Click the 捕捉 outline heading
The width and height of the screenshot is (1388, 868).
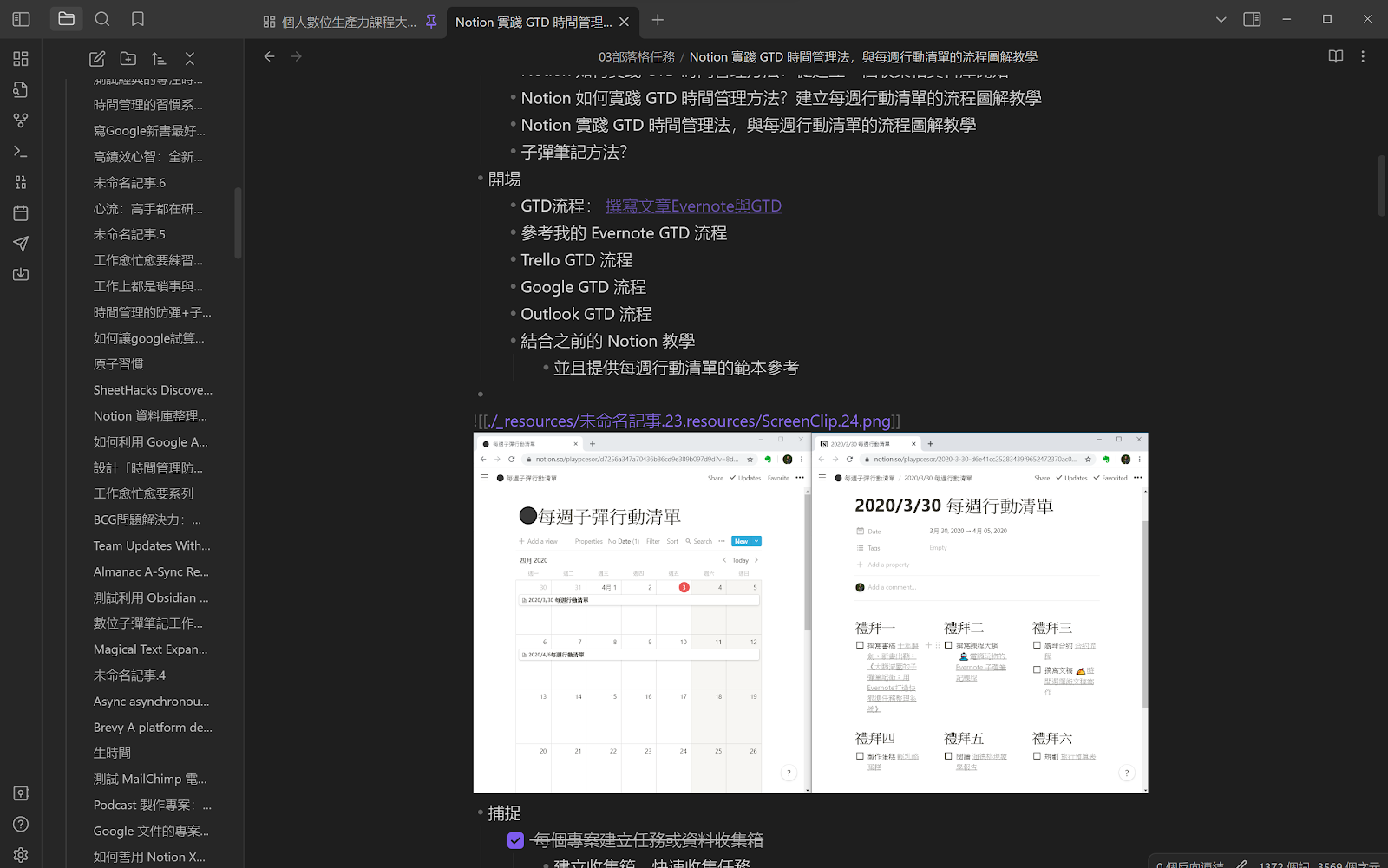[x=504, y=813]
